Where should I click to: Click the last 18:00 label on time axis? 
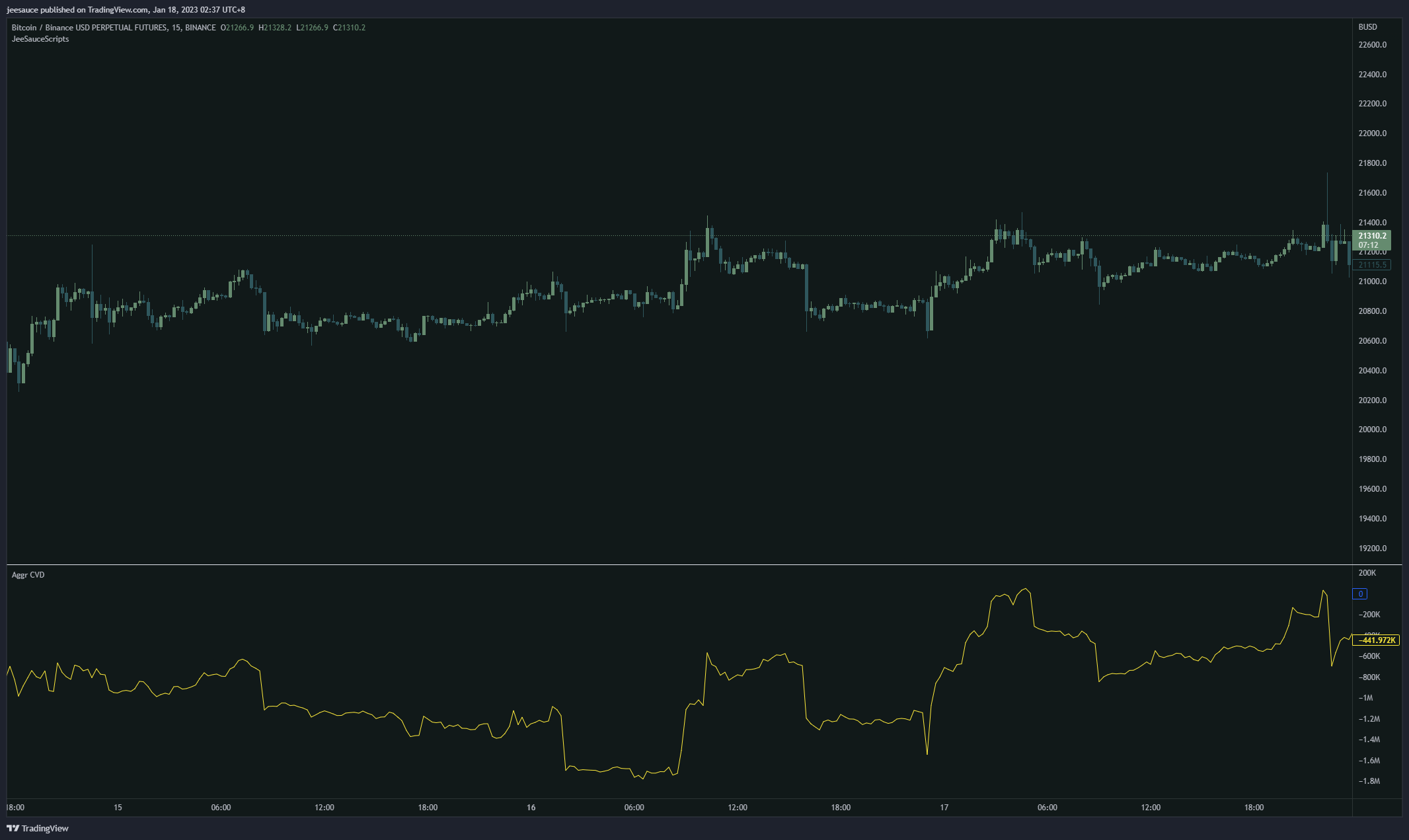point(1254,808)
